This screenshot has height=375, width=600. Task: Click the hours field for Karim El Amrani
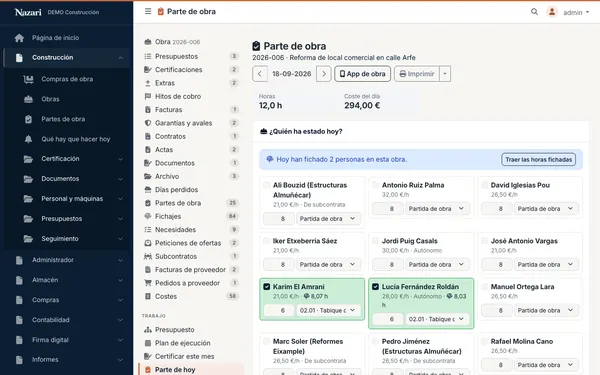pyautogui.click(x=279, y=310)
